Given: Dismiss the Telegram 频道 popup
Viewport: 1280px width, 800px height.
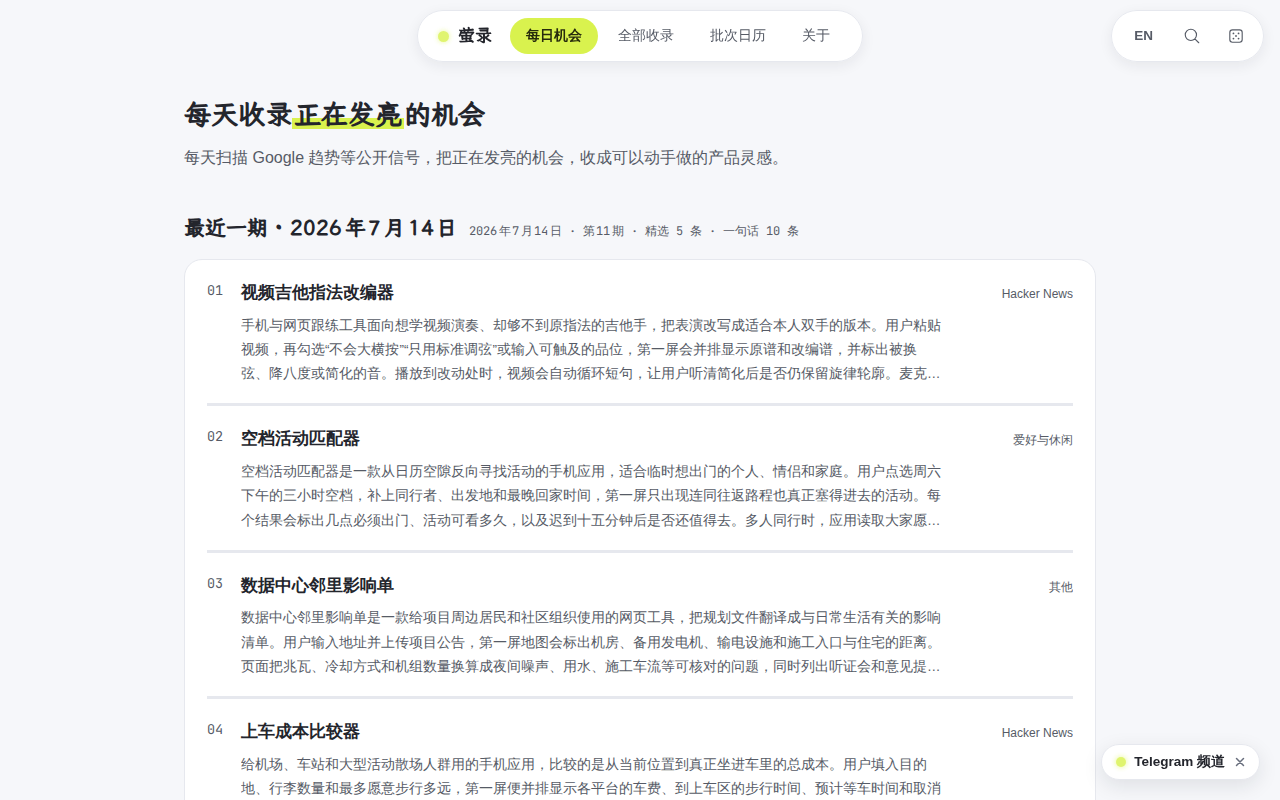Looking at the screenshot, I should tap(1240, 762).
